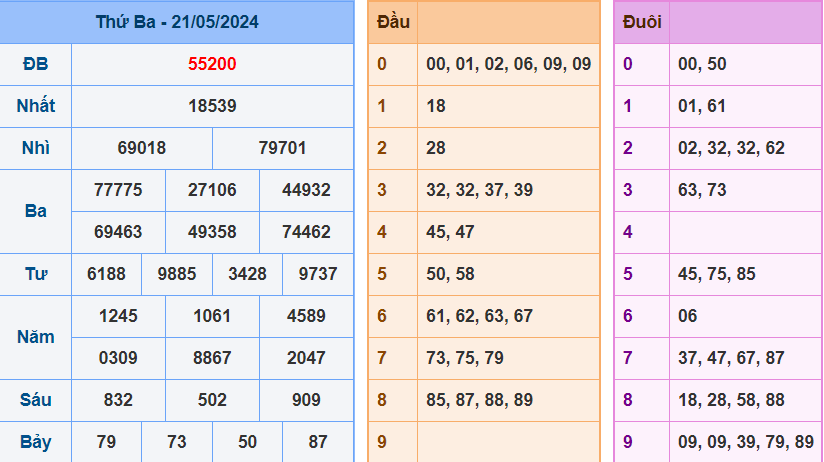This screenshot has width=824, height=462.
Task: Click Năm prize number 2047
Action: (306, 358)
